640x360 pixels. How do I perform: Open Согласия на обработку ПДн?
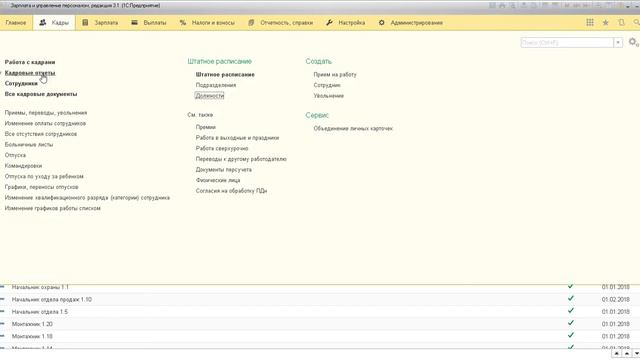(231, 191)
